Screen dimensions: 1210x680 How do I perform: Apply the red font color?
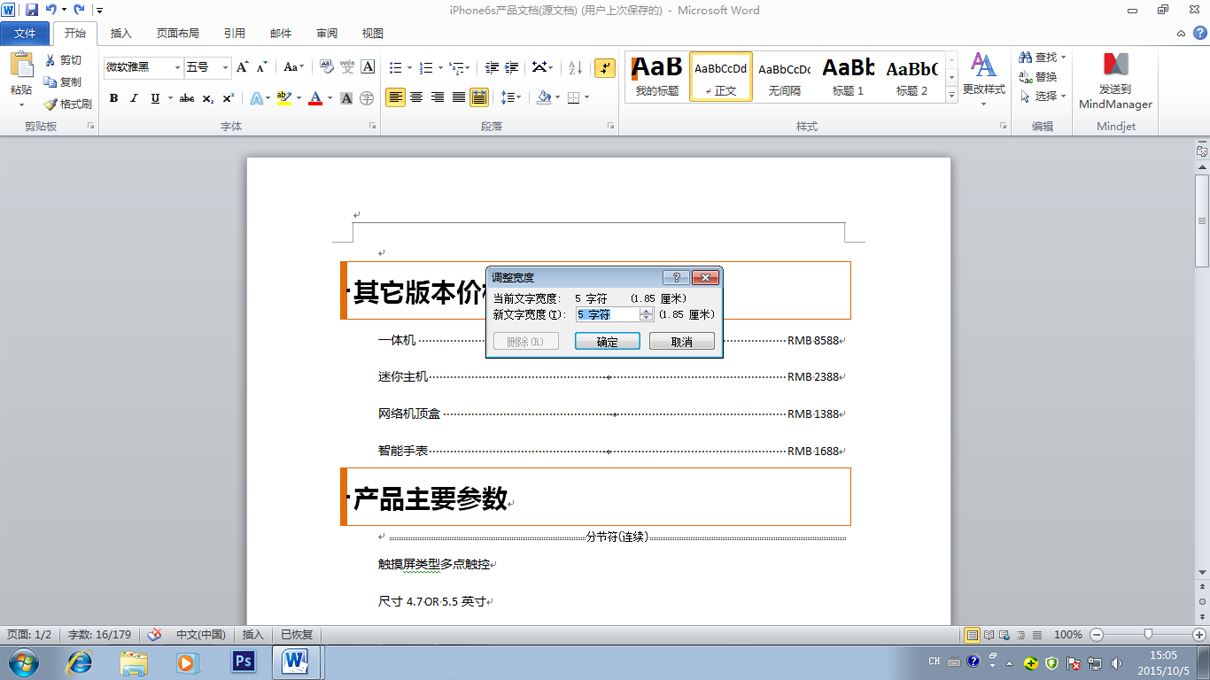[x=315, y=98]
